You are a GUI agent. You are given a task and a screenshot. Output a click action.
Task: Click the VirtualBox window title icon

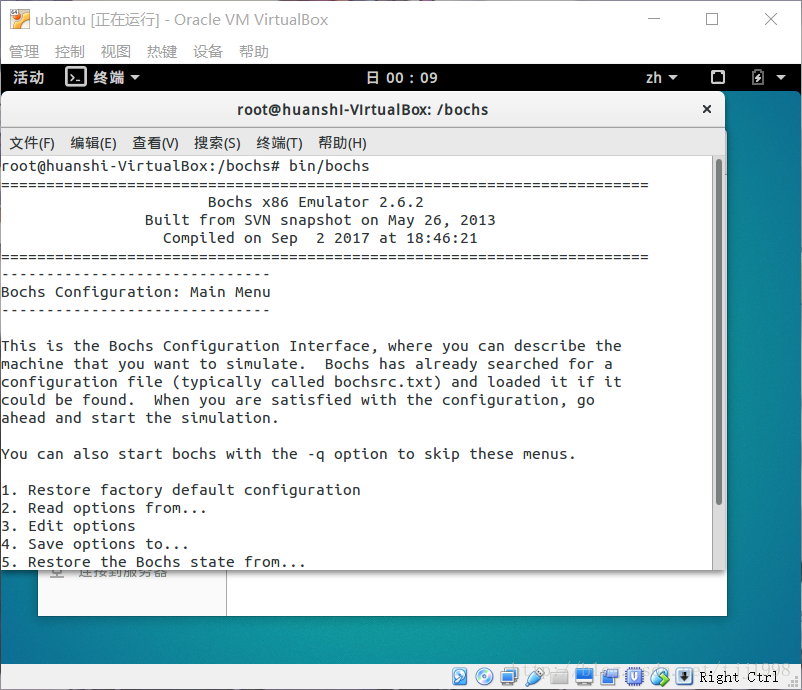[20, 19]
